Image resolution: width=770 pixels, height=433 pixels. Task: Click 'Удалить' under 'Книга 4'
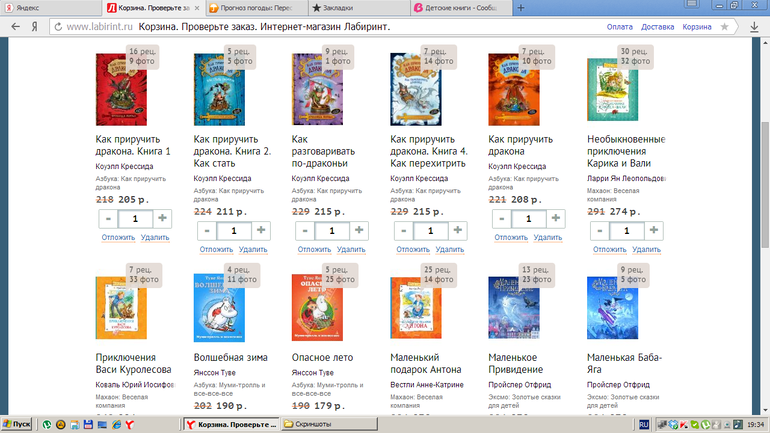[x=449, y=249]
